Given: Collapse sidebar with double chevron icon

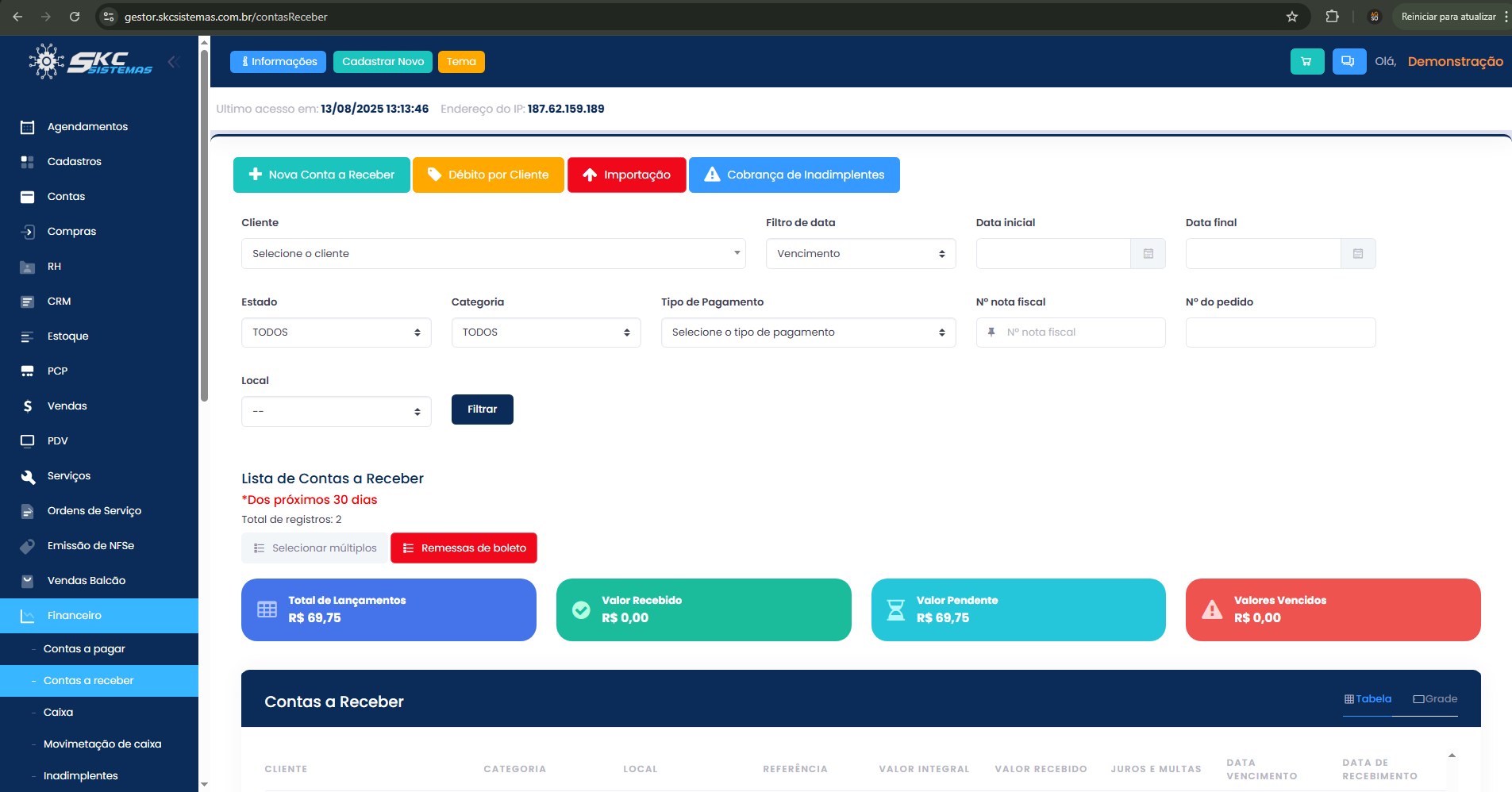Looking at the screenshot, I should (x=174, y=62).
